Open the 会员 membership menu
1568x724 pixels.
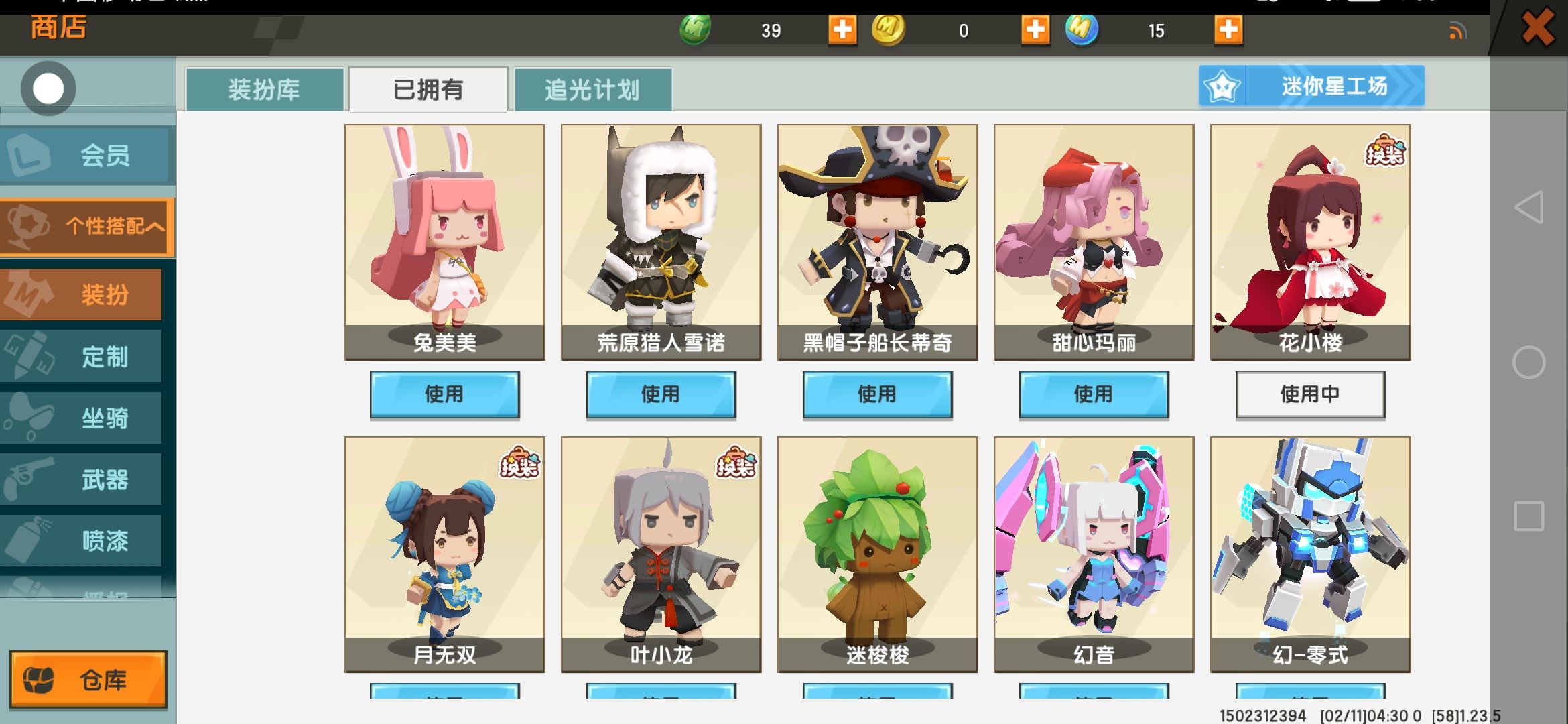pyautogui.click(x=87, y=156)
